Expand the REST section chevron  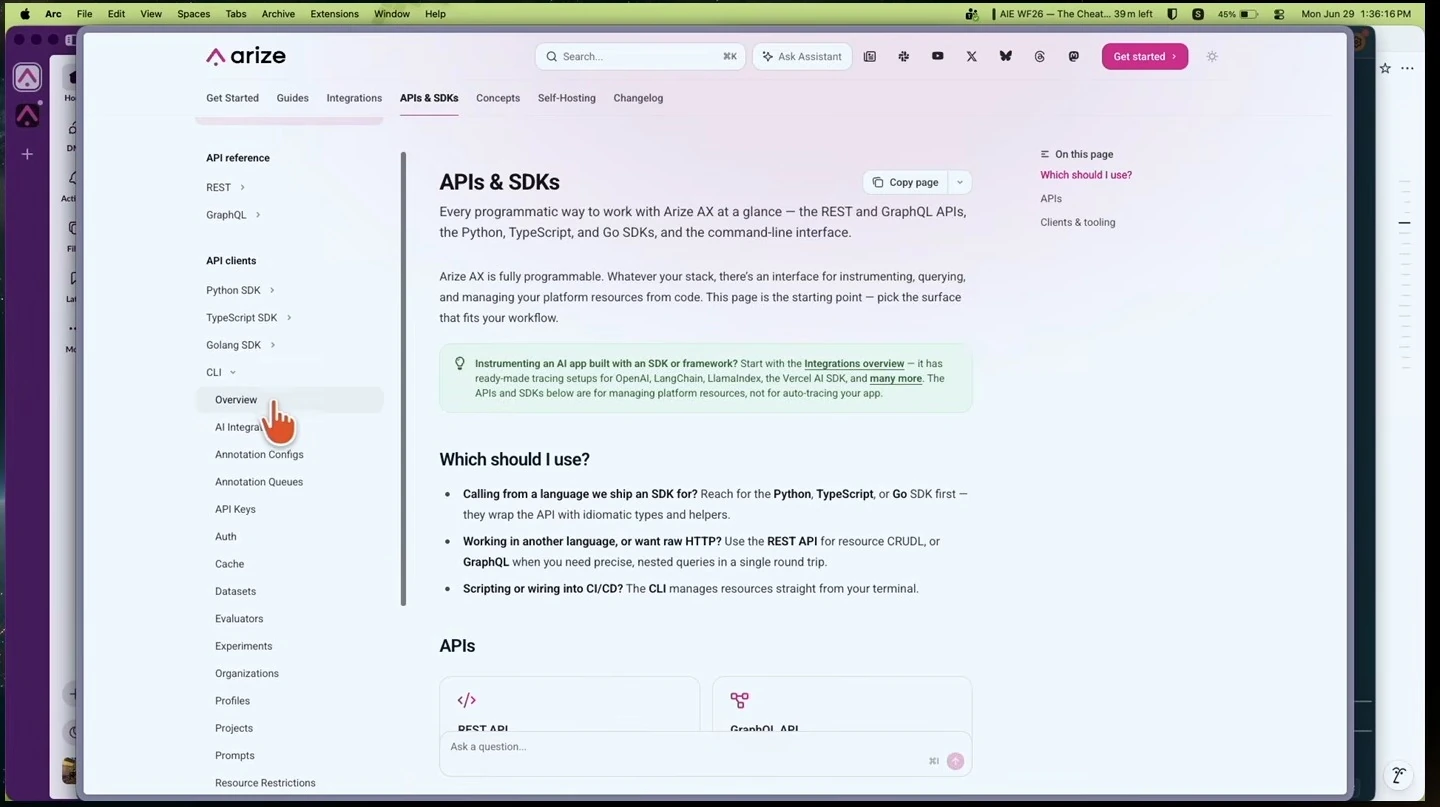(x=242, y=188)
